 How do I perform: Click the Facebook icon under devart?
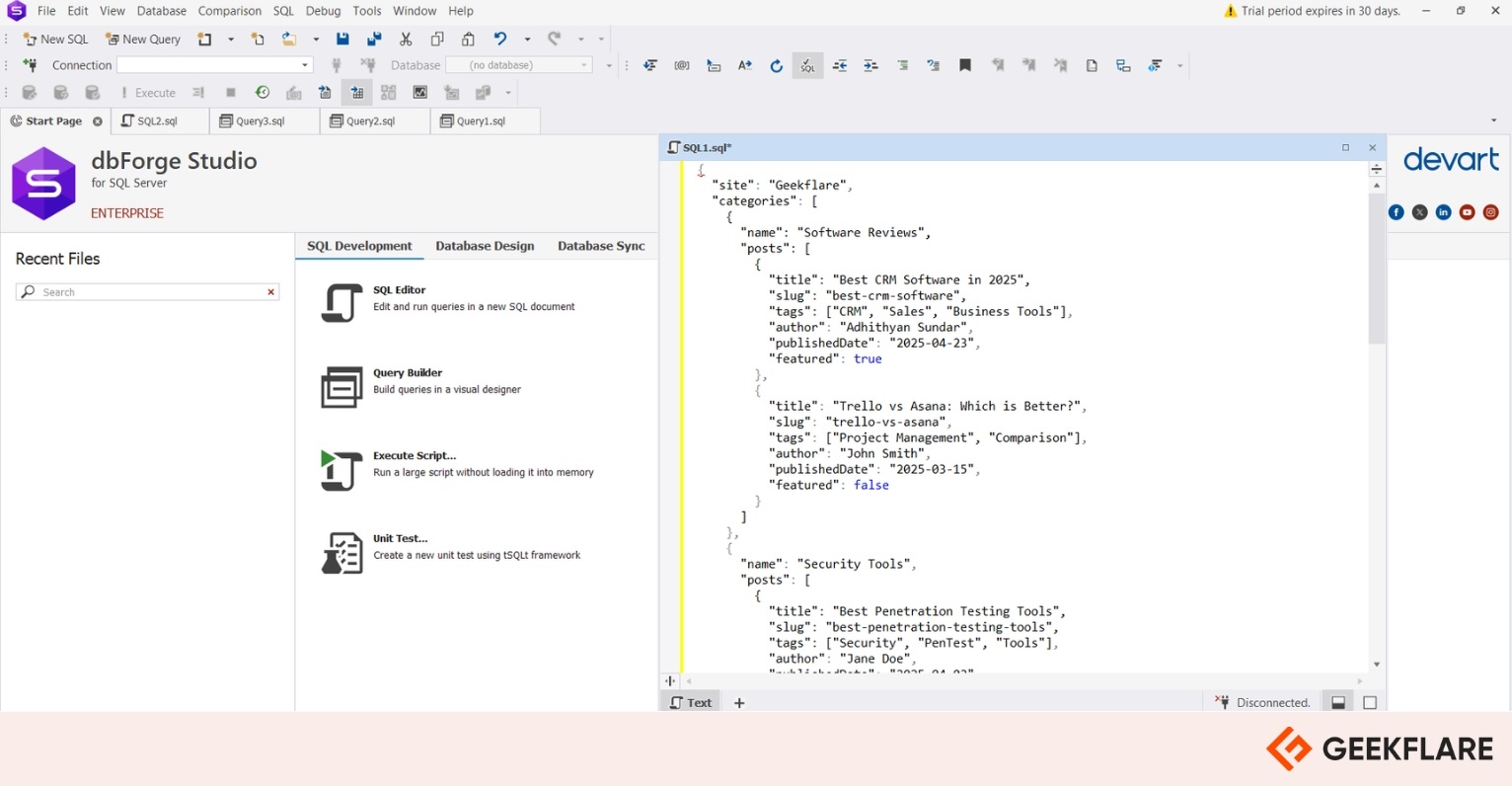tap(1397, 212)
